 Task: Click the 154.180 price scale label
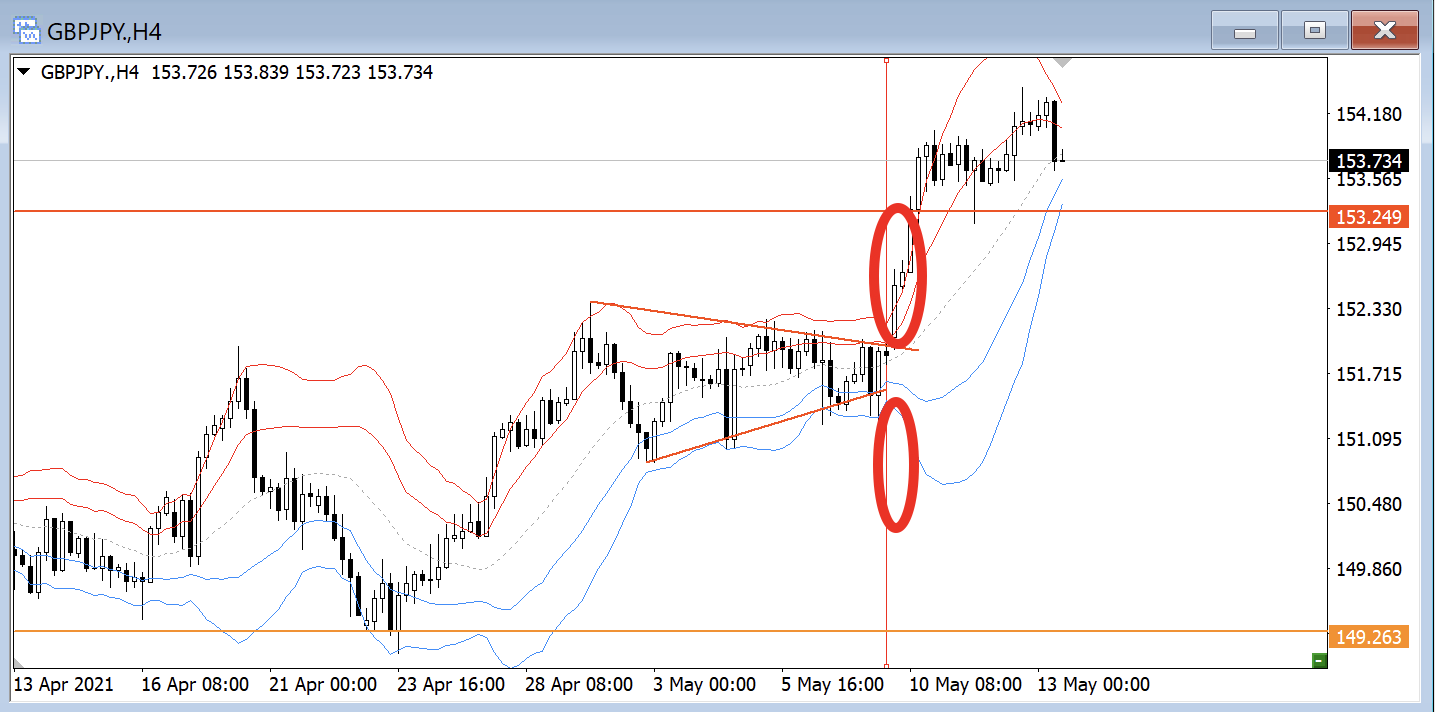tap(1368, 115)
